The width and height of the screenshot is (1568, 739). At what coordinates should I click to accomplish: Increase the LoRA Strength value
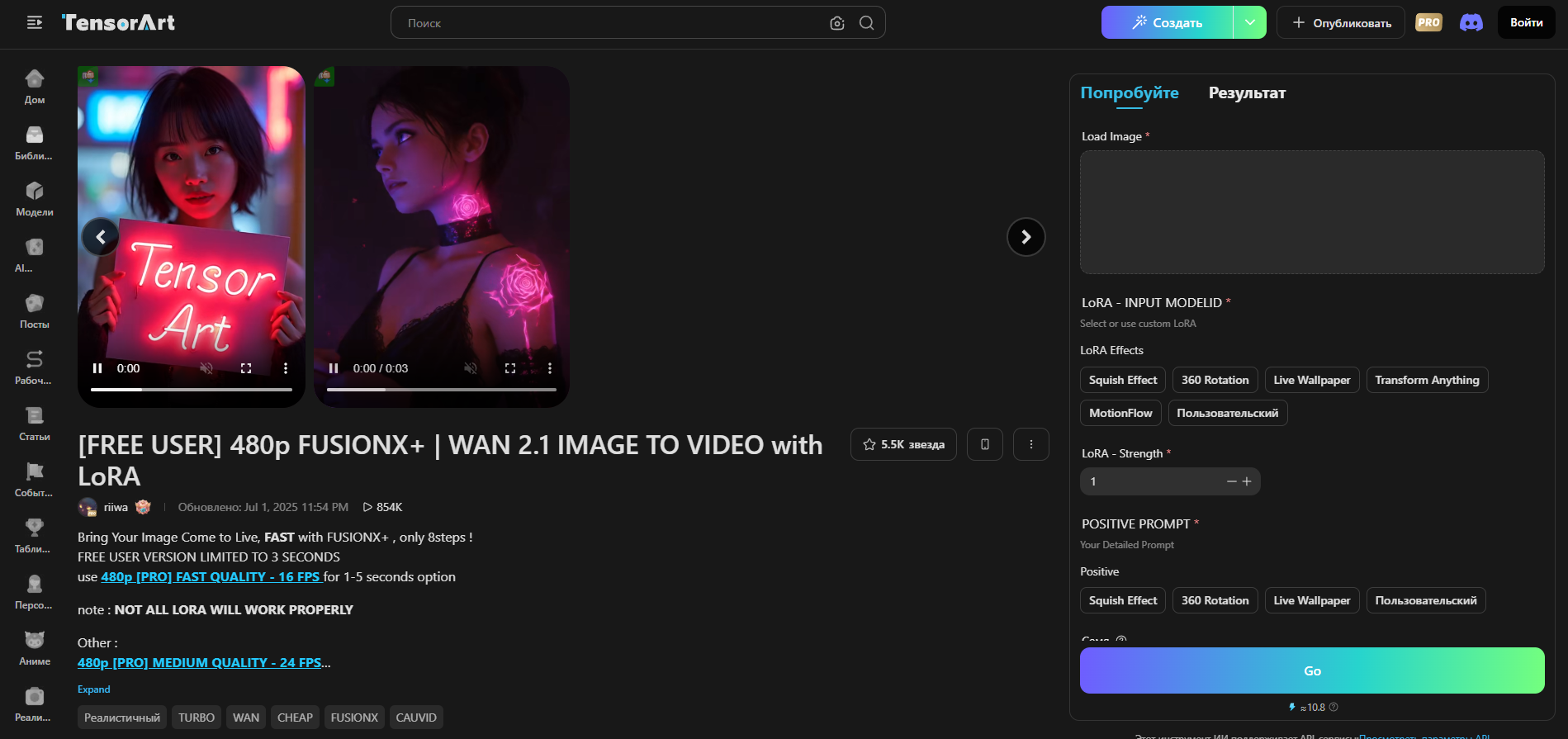pyautogui.click(x=1247, y=481)
